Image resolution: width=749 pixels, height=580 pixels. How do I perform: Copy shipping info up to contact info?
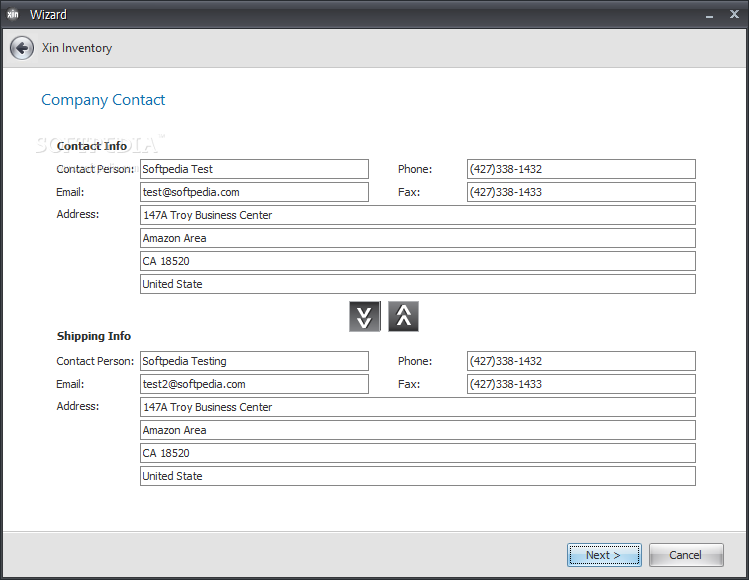404,316
